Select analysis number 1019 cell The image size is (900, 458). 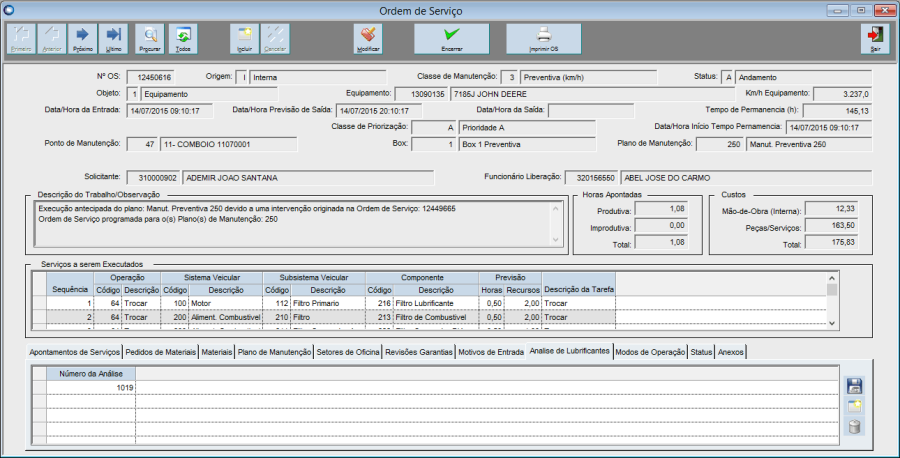pyautogui.click(x=91, y=388)
